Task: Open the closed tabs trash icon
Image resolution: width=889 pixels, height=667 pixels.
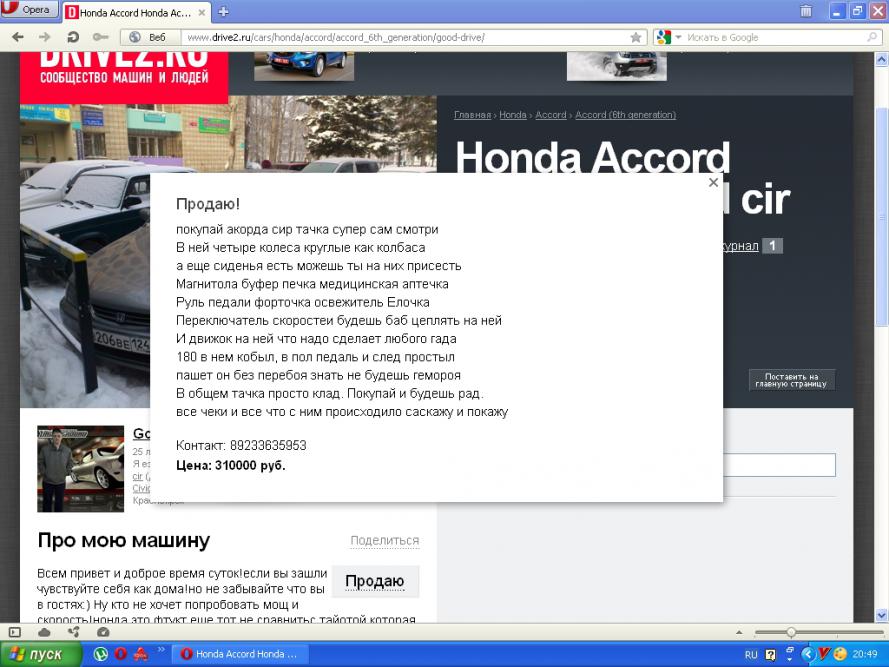Action: click(x=806, y=11)
